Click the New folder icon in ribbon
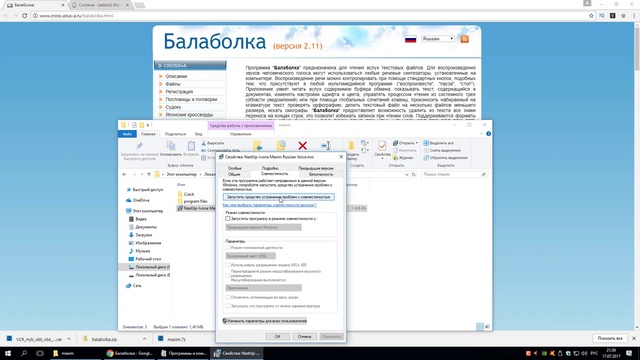Image resolution: width=640 pixels, height=360 pixels. 351,146
